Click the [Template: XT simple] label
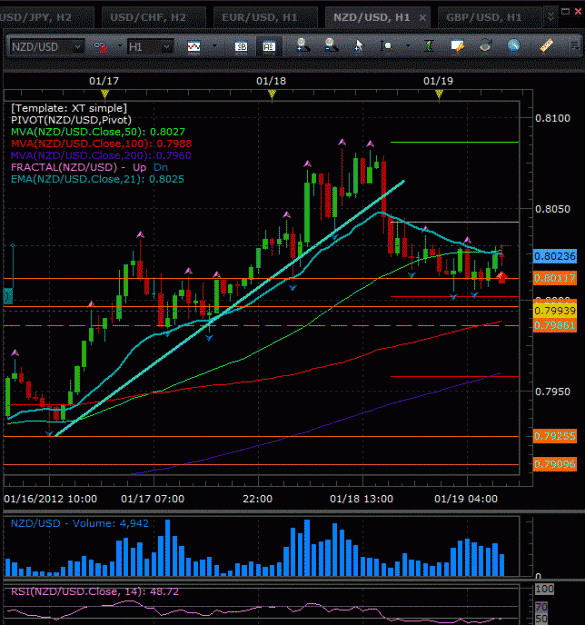This screenshot has width=585, height=625. [x=69, y=108]
